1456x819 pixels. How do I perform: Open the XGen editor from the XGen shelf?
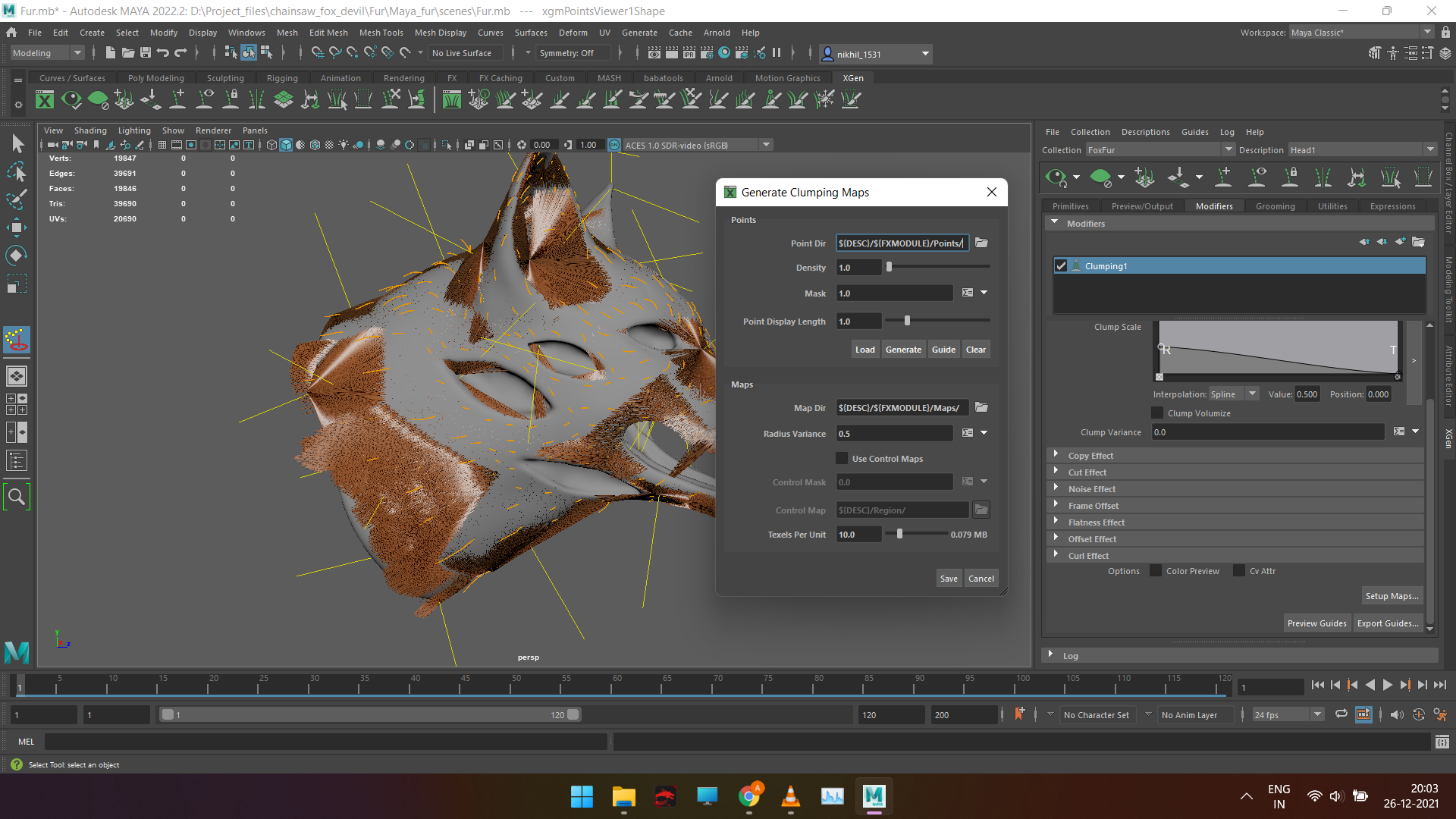[44, 99]
